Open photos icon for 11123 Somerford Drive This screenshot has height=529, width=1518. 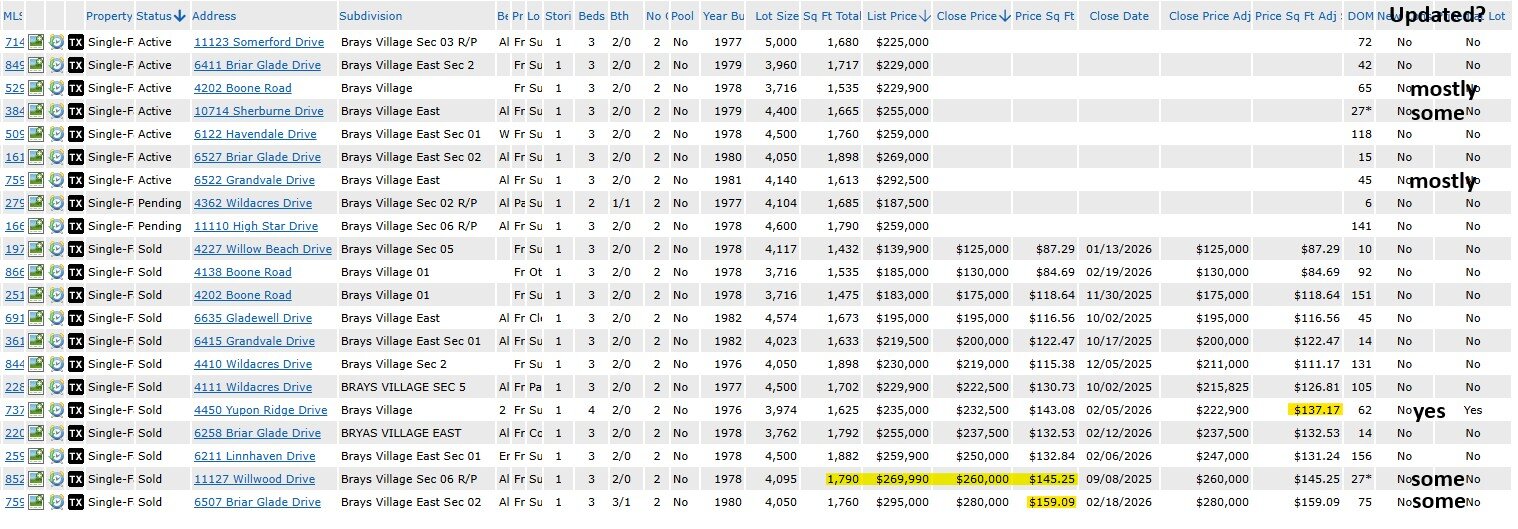[36, 42]
